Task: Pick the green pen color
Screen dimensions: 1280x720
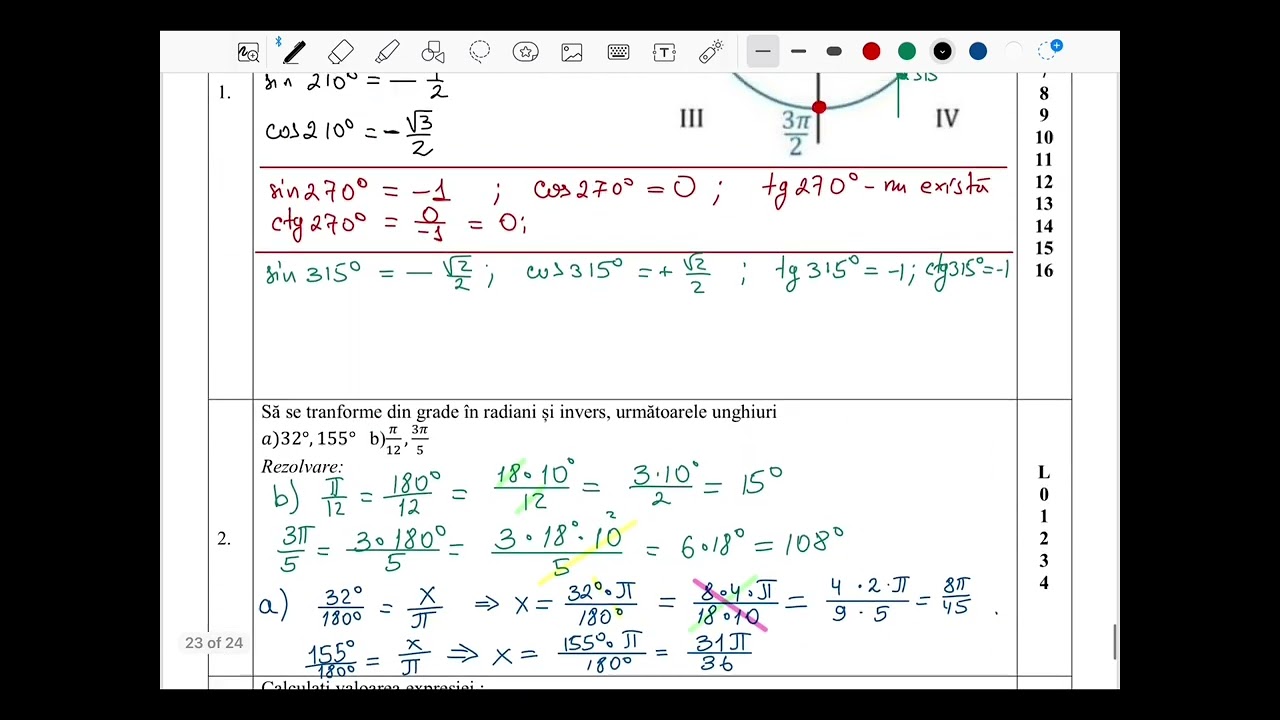Action: pos(907,52)
